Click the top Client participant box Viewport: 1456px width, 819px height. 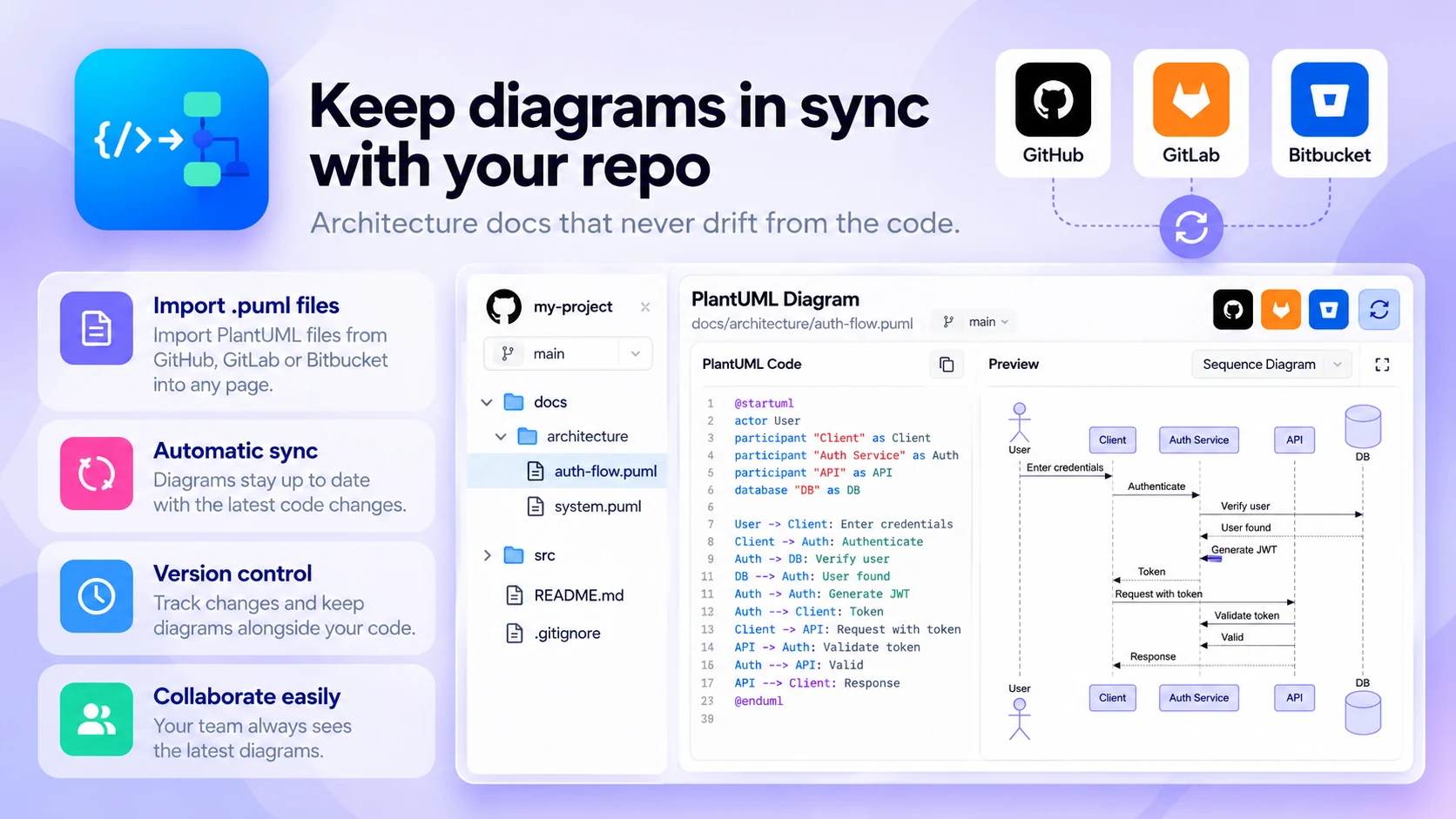(x=1112, y=440)
